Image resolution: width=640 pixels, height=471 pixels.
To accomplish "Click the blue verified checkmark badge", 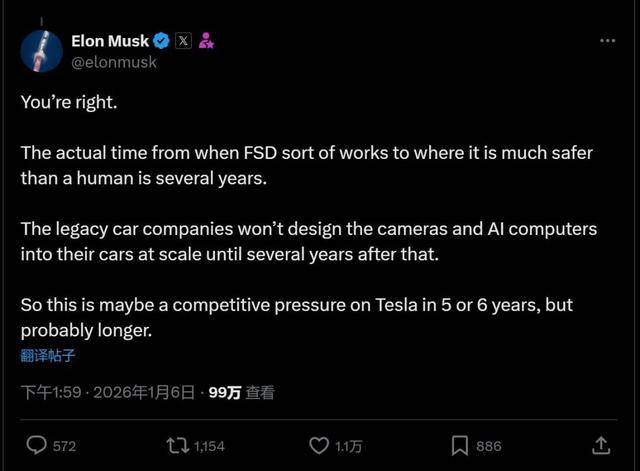I will point(160,41).
